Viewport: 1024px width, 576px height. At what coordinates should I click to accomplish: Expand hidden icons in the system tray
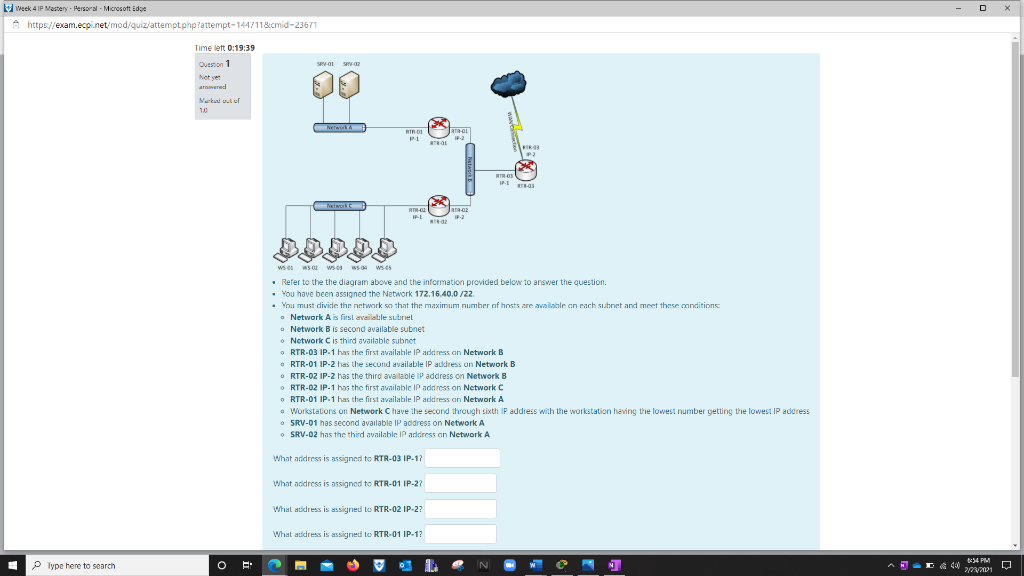coord(891,565)
